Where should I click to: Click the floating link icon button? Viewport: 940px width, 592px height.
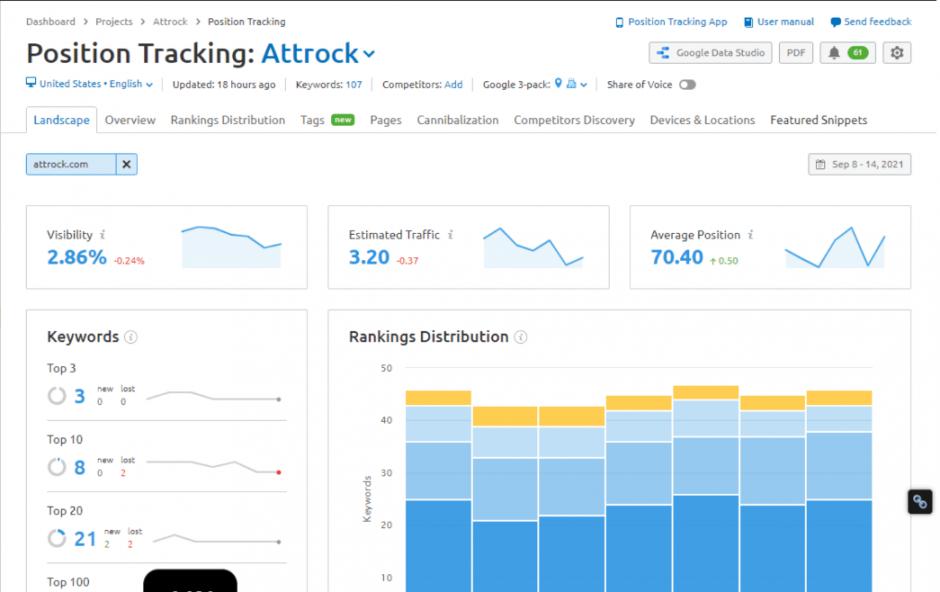[x=919, y=502]
